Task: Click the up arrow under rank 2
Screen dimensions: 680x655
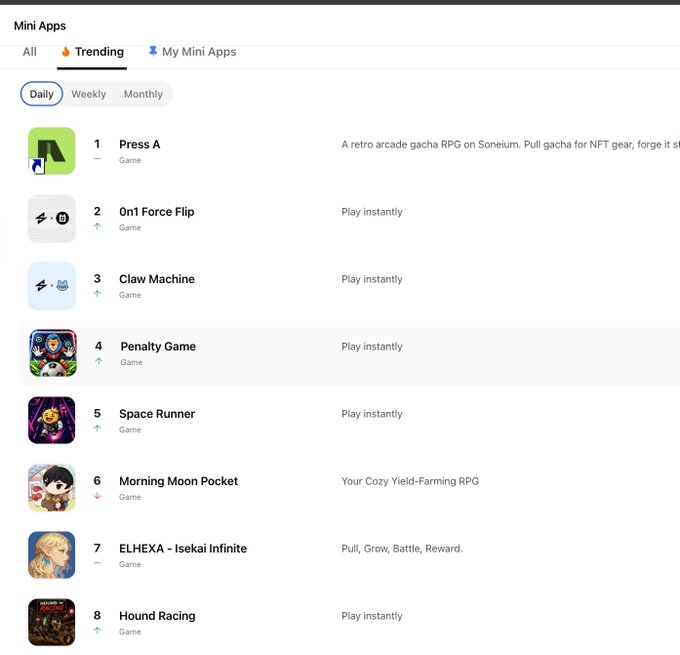Action: tap(97, 226)
